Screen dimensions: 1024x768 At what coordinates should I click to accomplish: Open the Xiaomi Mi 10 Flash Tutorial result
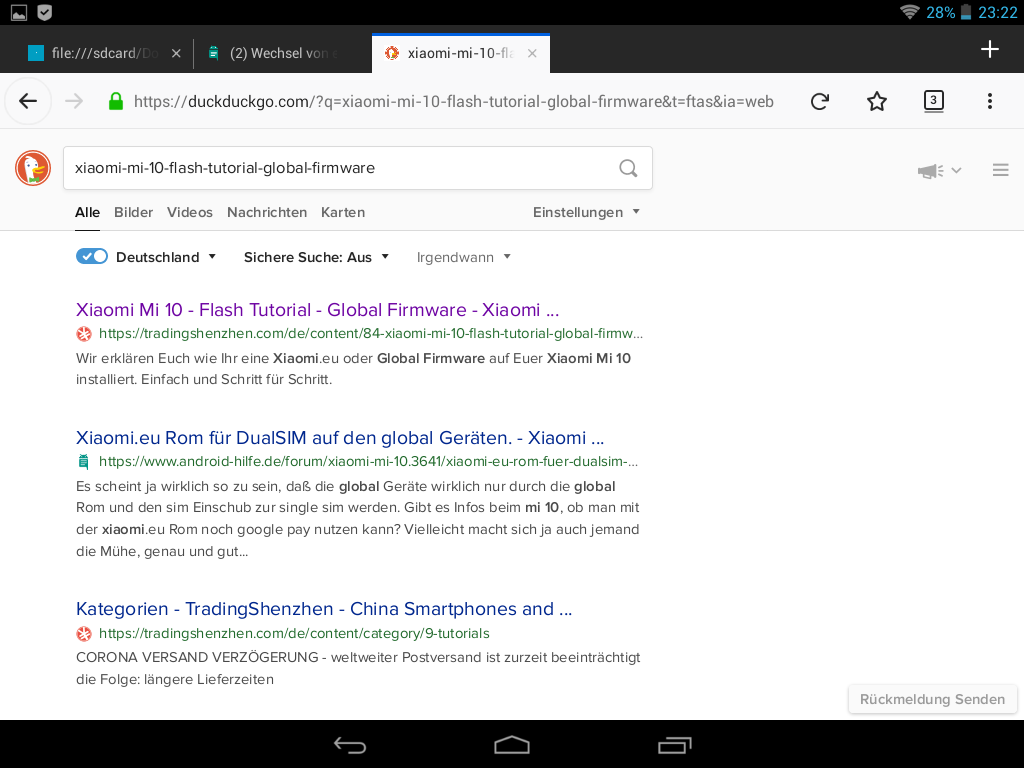coord(317,310)
